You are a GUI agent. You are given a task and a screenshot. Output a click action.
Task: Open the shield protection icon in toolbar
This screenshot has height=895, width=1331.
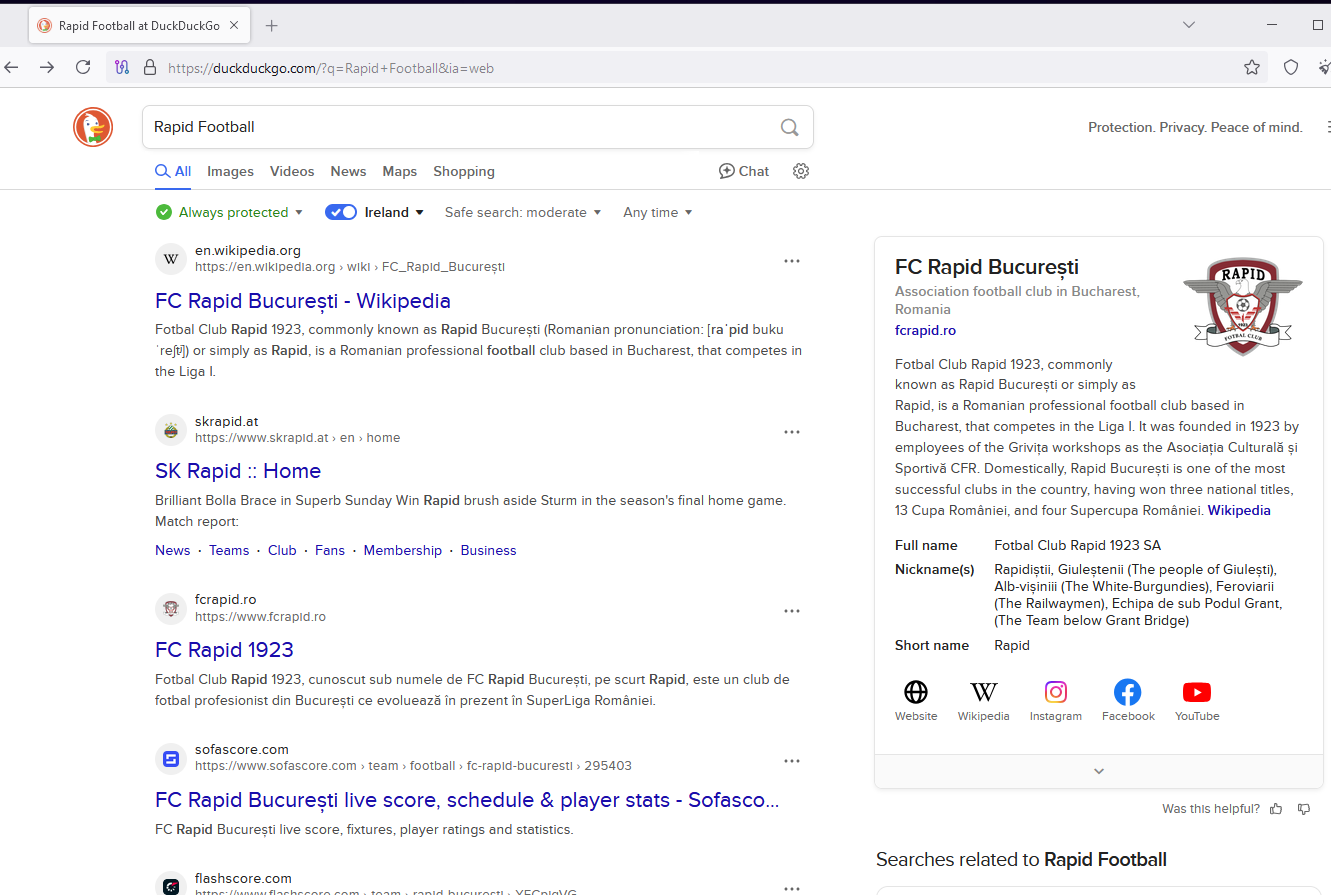click(x=1291, y=67)
